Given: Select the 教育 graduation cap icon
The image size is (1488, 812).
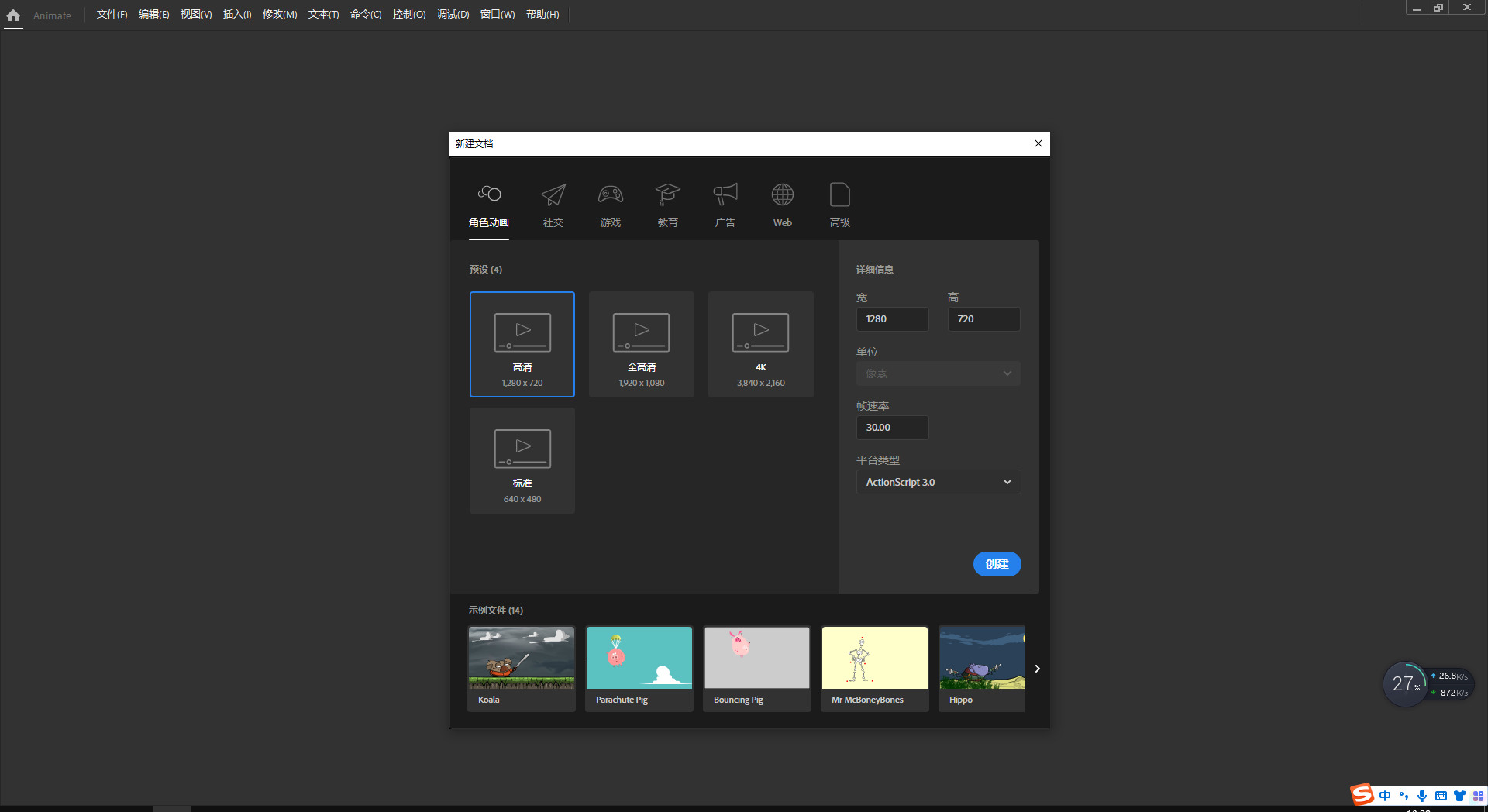Looking at the screenshot, I should click(667, 194).
